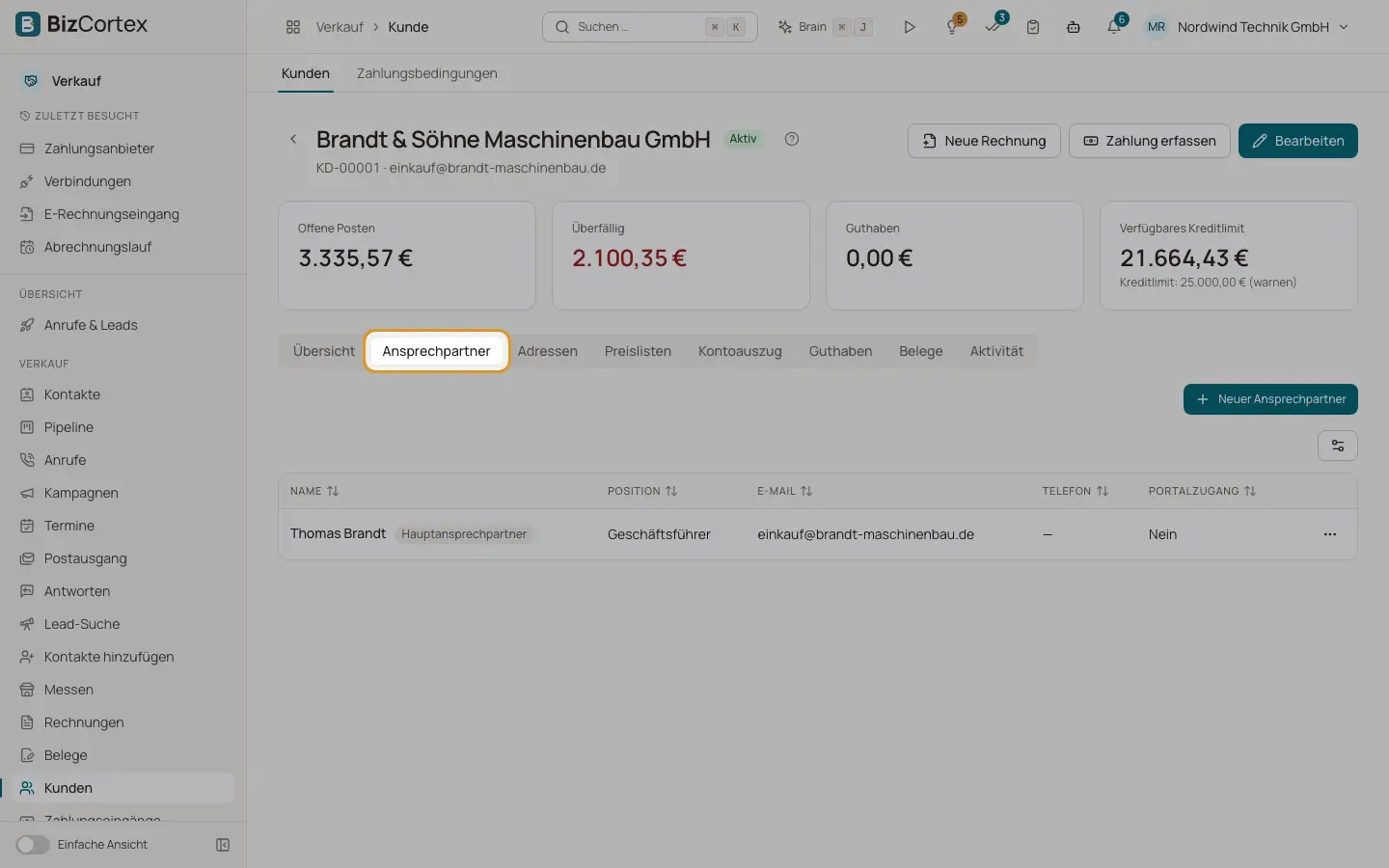Select the Übersicht tab
This screenshot has width=1389, height=868.
point(324,351)
